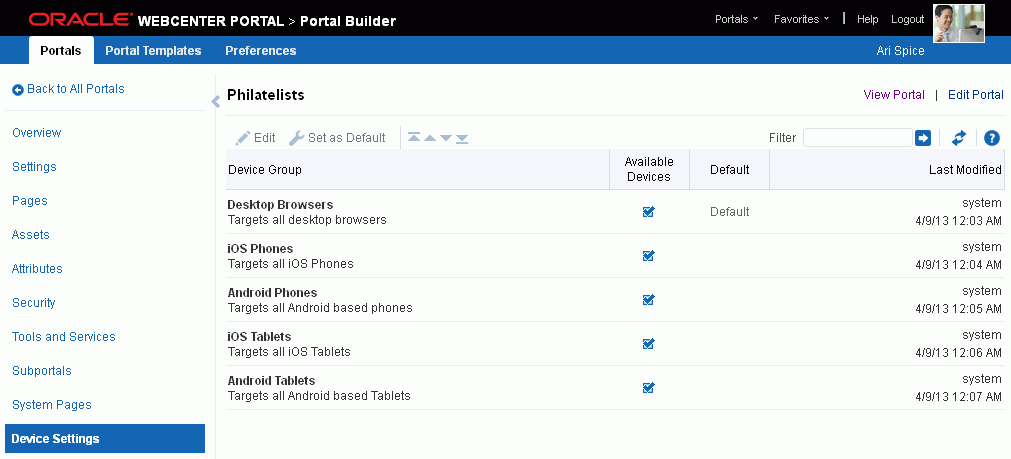Switch to Preferences tab

260,50
